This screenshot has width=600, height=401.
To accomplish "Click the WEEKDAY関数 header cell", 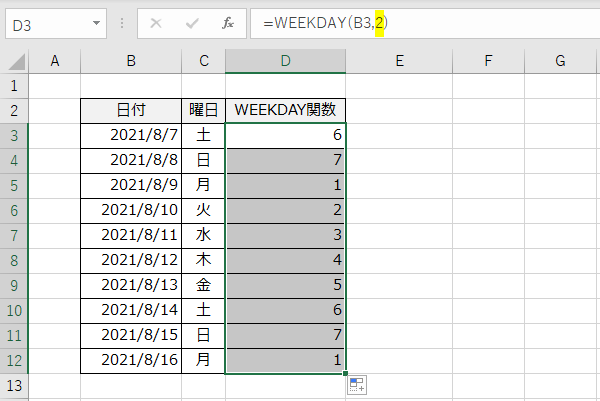I will 286,110.
